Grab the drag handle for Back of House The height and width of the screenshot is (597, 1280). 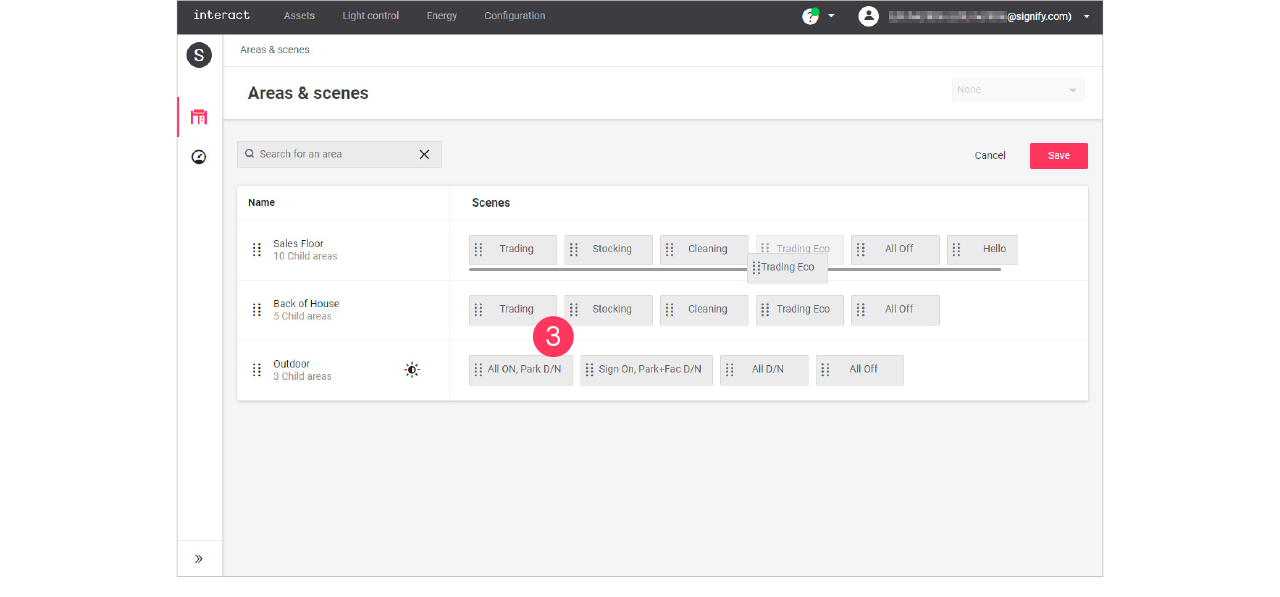257,310
